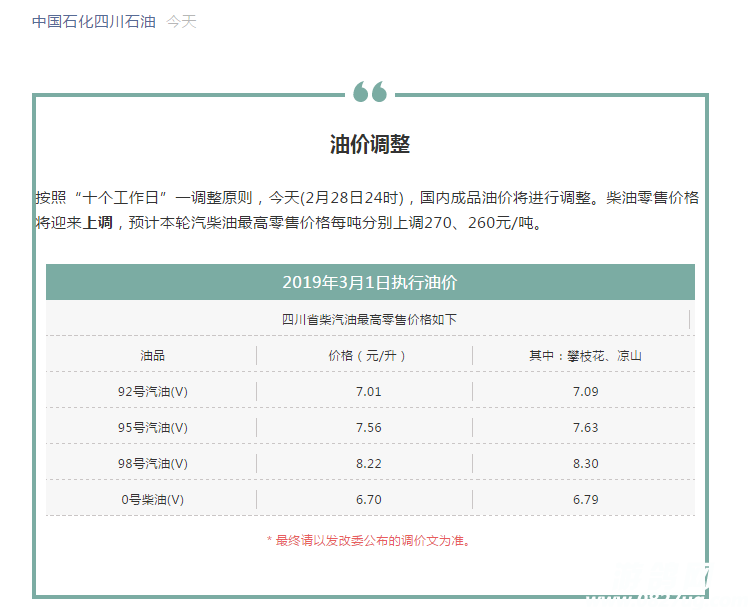The height and width of the screenshot is (615, 755).
Task: Click the 价格(元/升) column header
Action: (368, 356)
